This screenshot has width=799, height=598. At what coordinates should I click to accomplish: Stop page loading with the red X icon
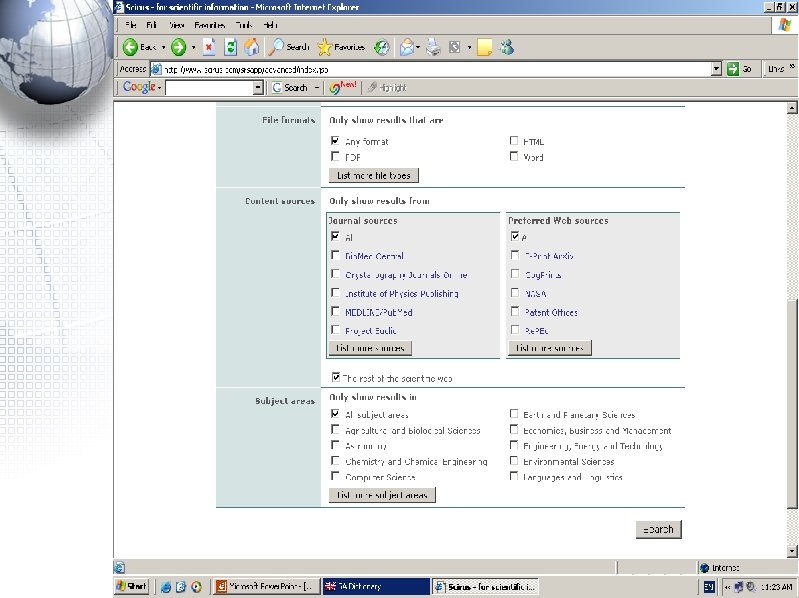click(209, 47)
